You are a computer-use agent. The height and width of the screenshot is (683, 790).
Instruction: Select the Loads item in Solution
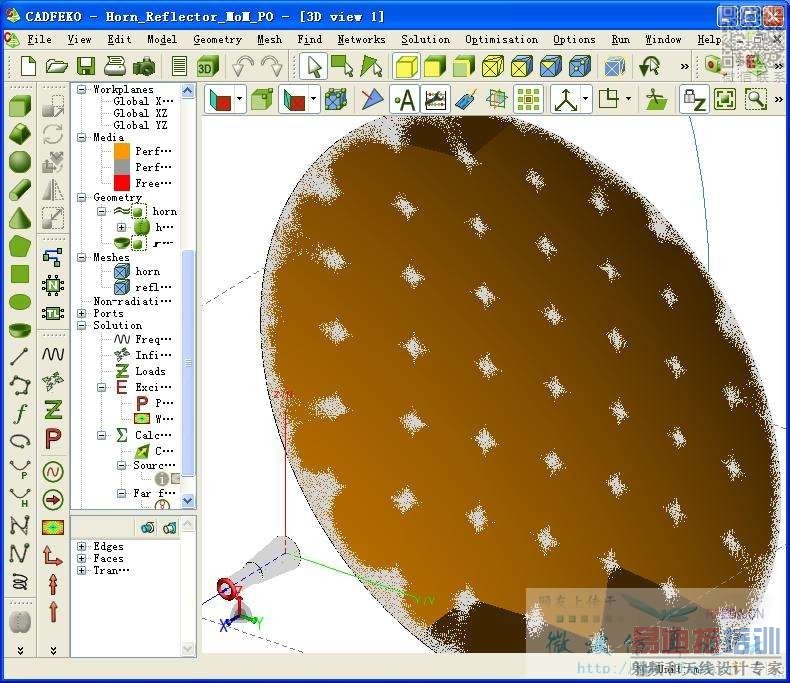150,371
